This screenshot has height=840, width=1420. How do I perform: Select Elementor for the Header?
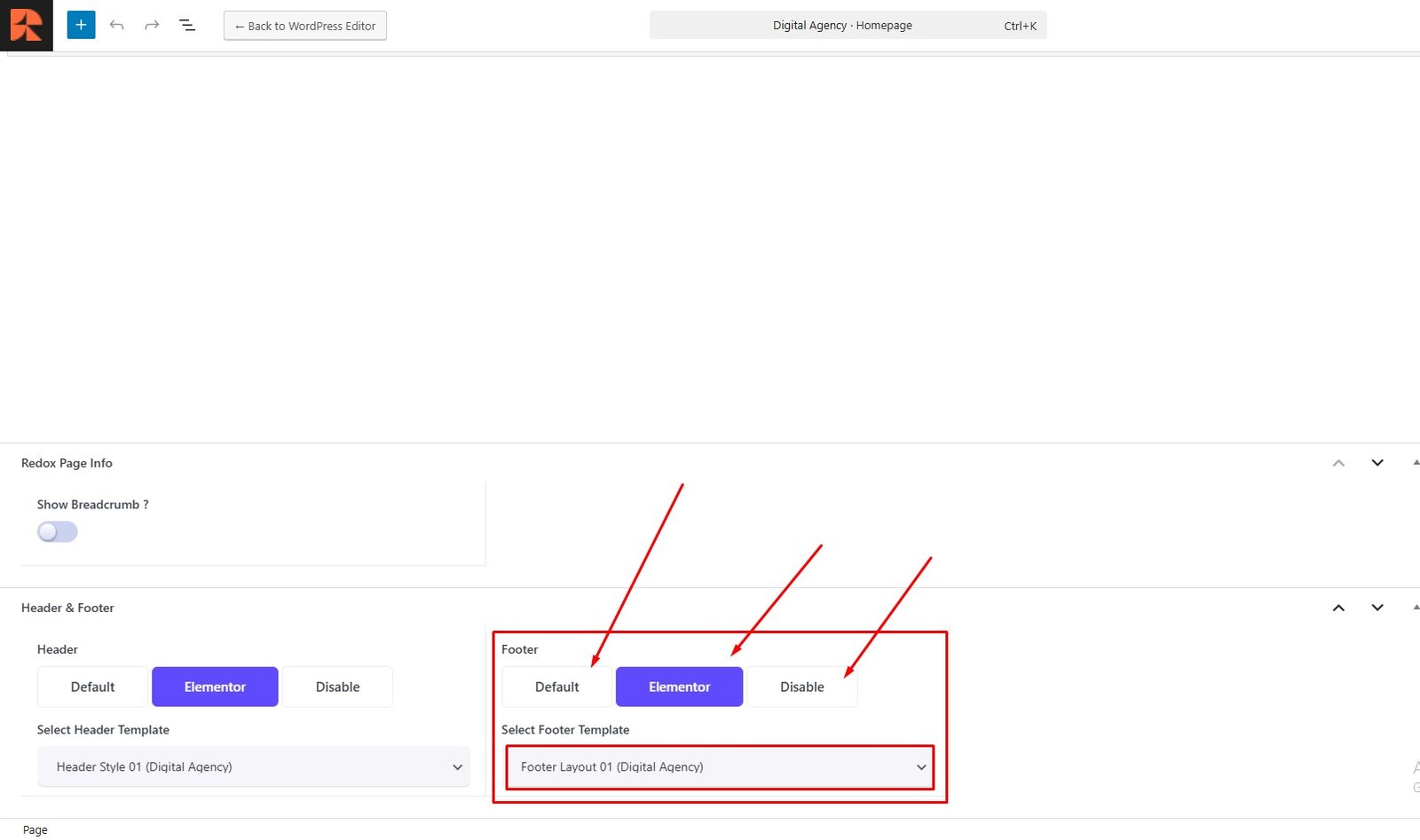click(215, 687)
